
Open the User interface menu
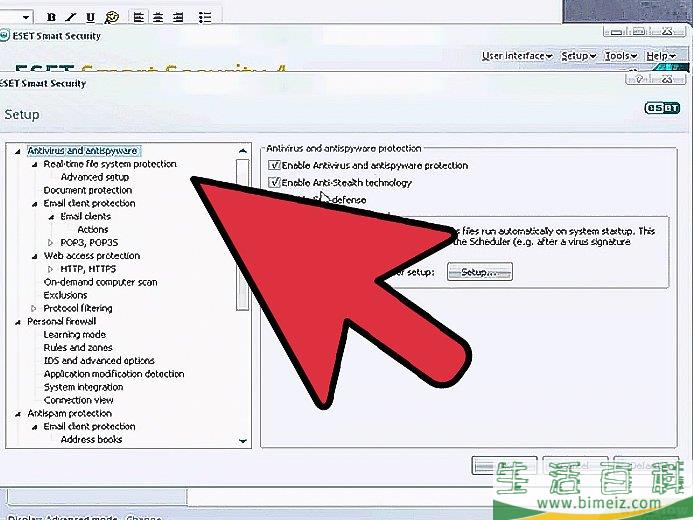517,56
